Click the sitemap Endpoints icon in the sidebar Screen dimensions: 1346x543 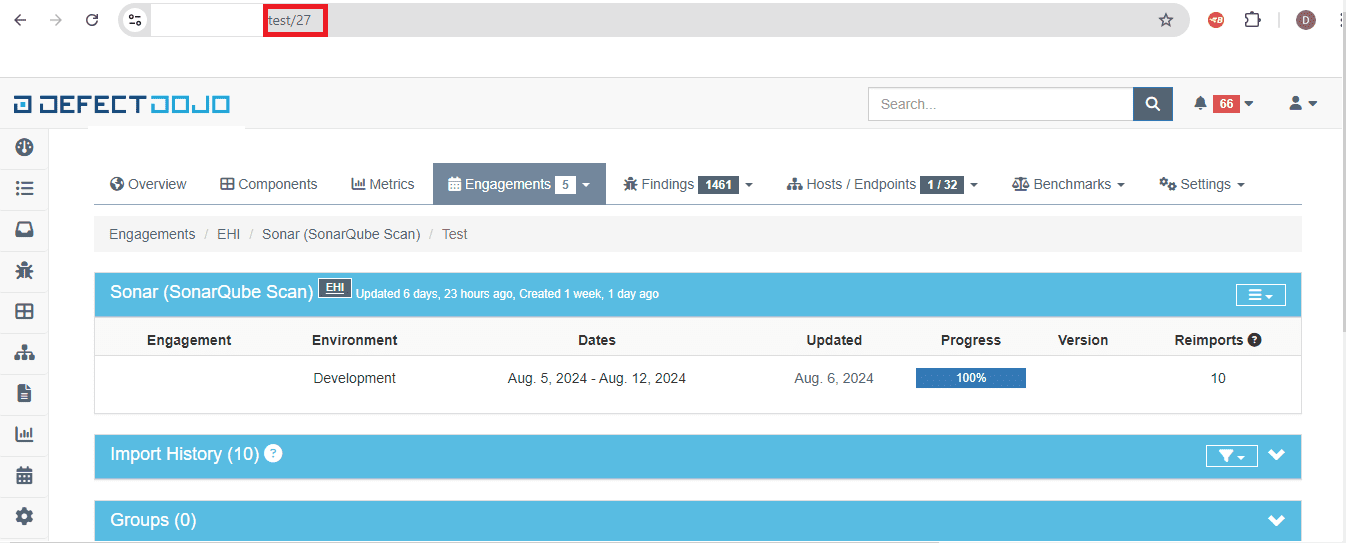[x=25, y=352]
